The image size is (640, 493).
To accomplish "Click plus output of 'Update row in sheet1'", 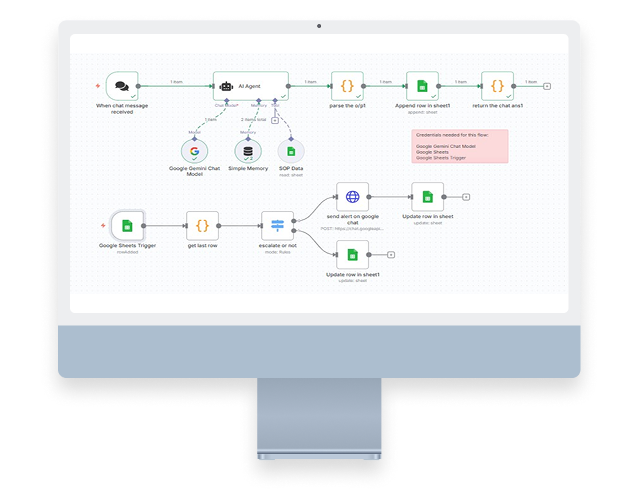I will click(x=391, y=255).
